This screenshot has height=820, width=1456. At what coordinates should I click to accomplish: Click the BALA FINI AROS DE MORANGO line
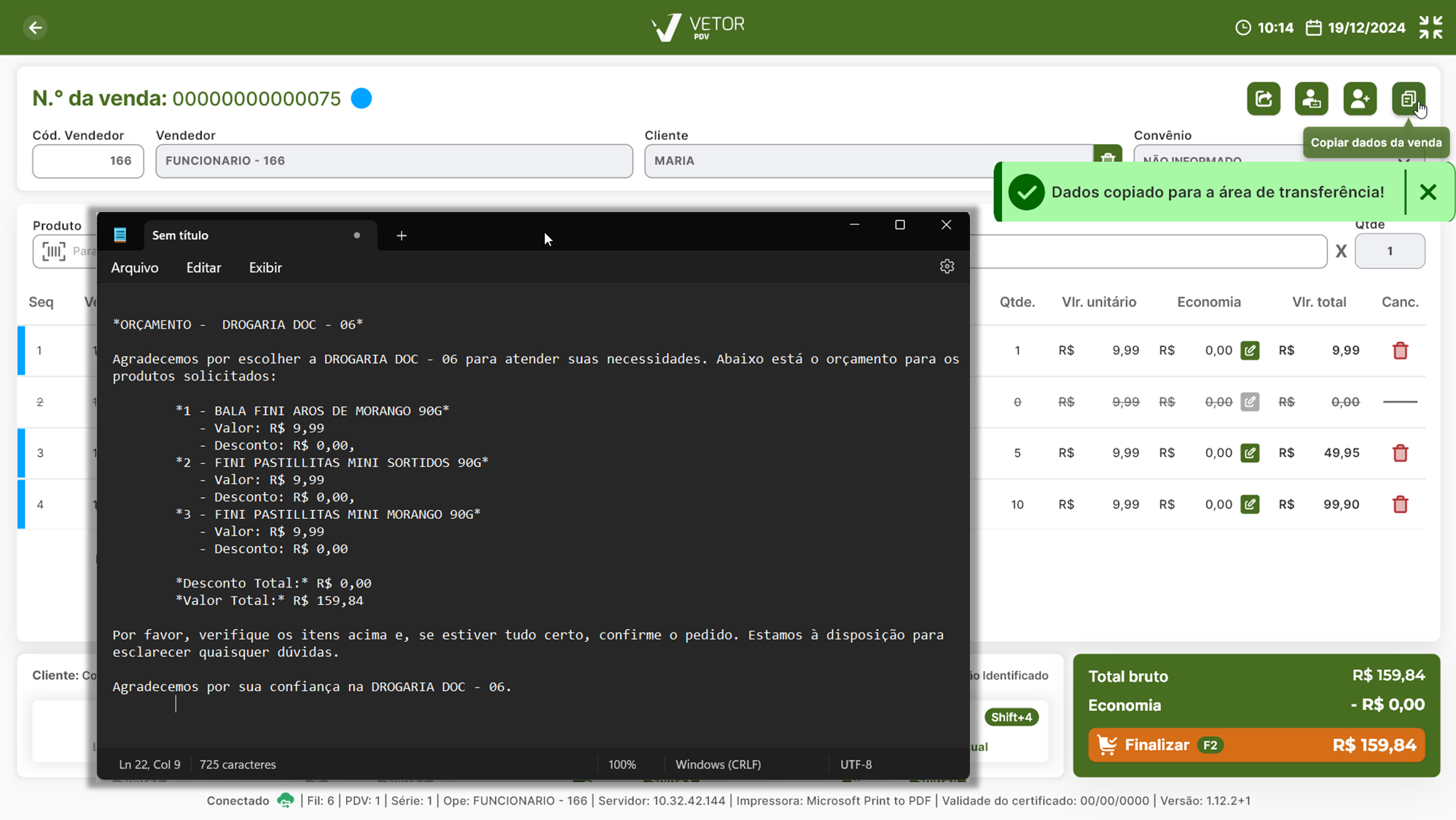point(313,410)
